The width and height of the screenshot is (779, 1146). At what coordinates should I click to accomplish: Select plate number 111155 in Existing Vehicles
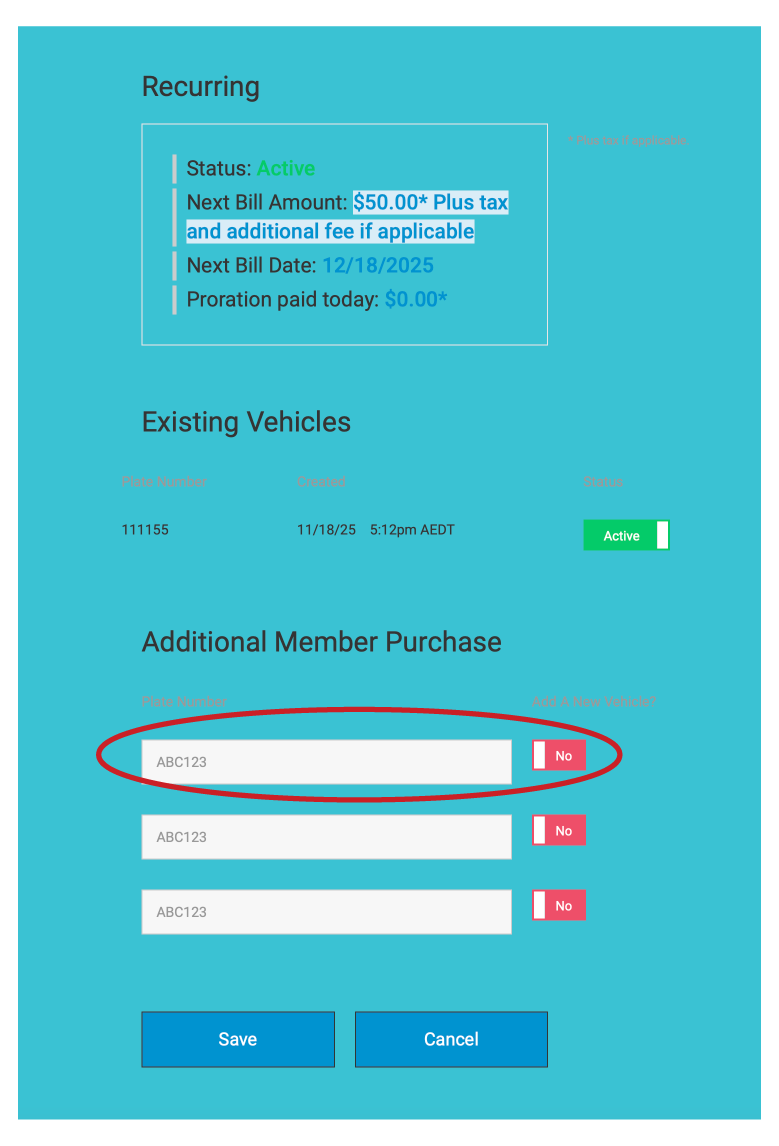pyautogui.click(x=145, y=530)
